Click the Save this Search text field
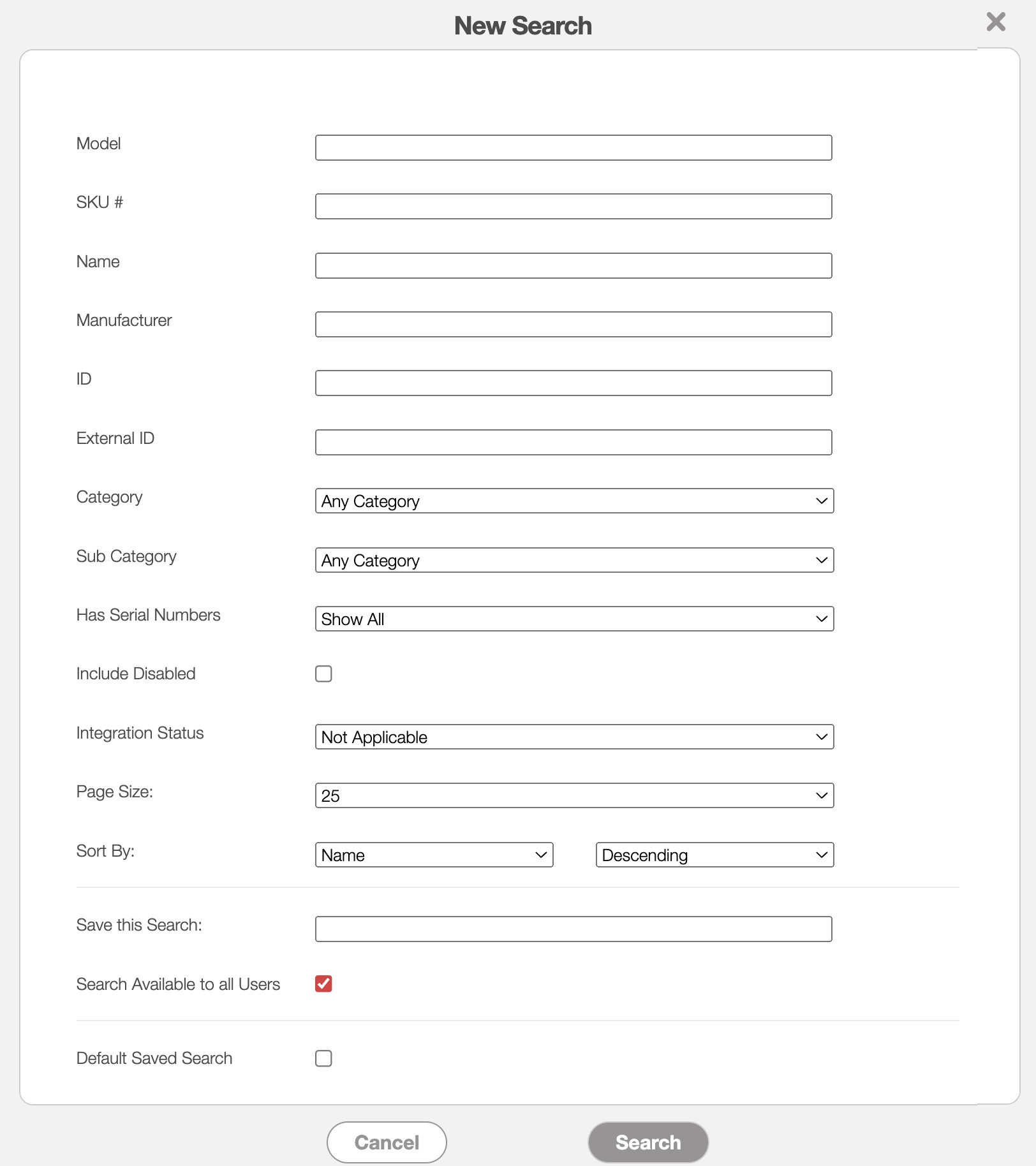This screenshot has width=1036, height=1166. coord(573,929)
